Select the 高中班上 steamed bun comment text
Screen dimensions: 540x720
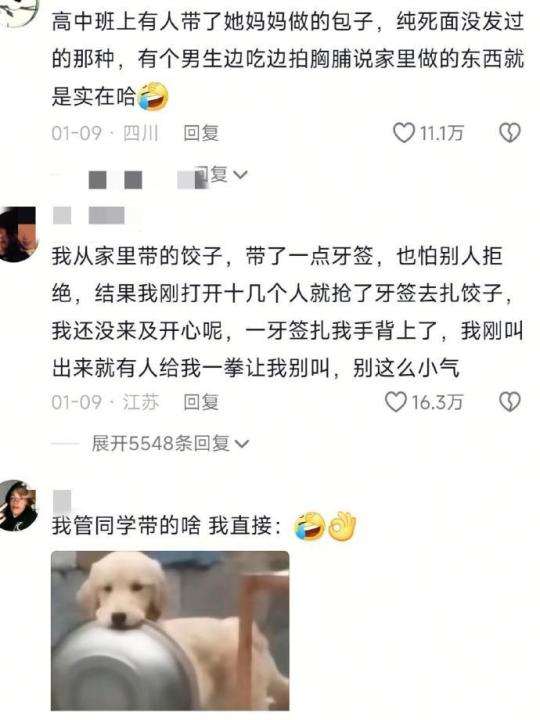coord(288,60)
